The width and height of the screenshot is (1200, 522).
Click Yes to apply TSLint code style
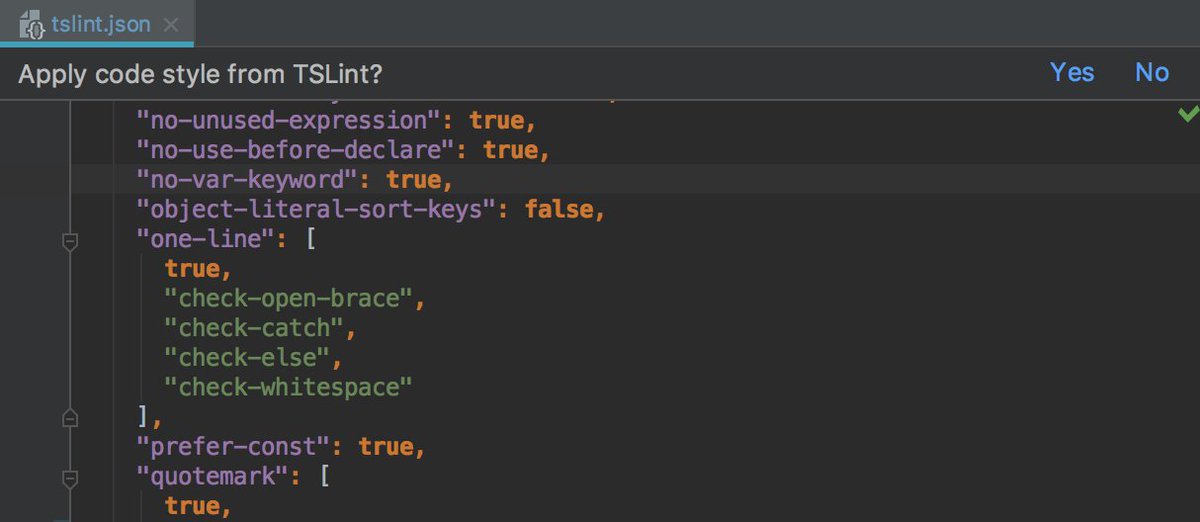(x=1072, y=72)
